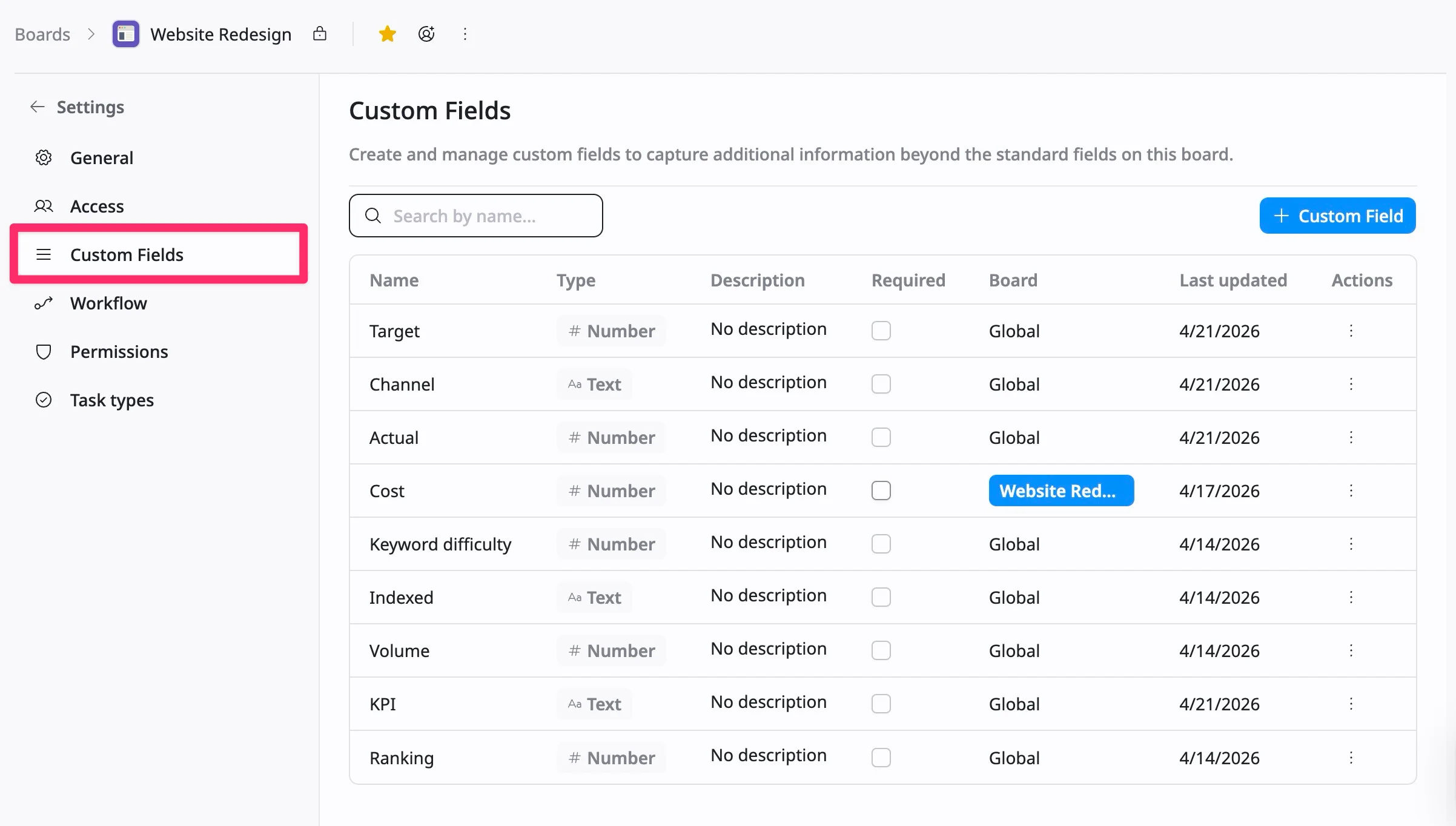This screenshot has width=1456, height=826.
Task: Click the Description column header
Action: point(757,280)
